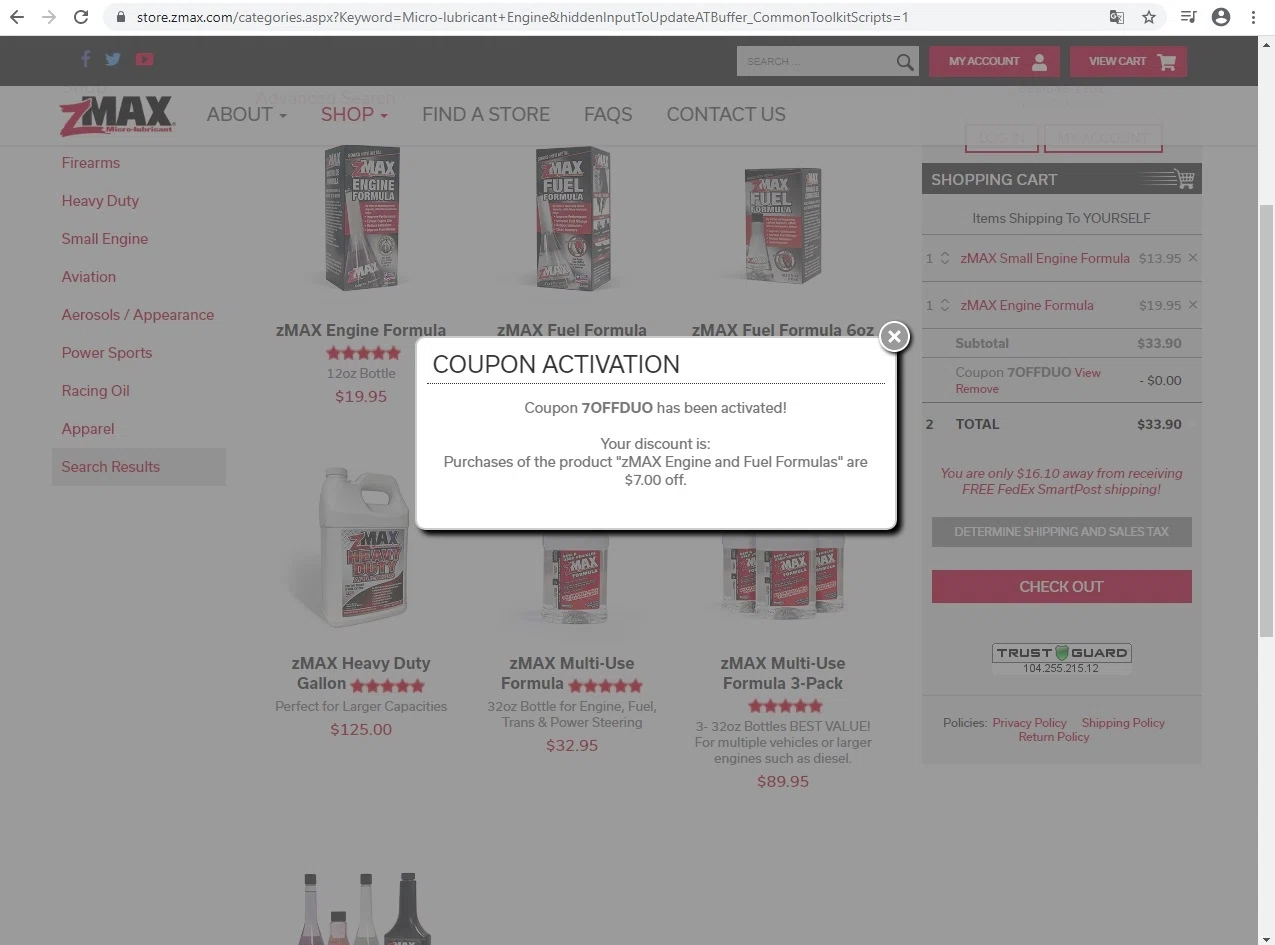Screen dimensions: 1275x945
Task: Click the zMAX Micro-lubricant logo
Action: point(116,115)
